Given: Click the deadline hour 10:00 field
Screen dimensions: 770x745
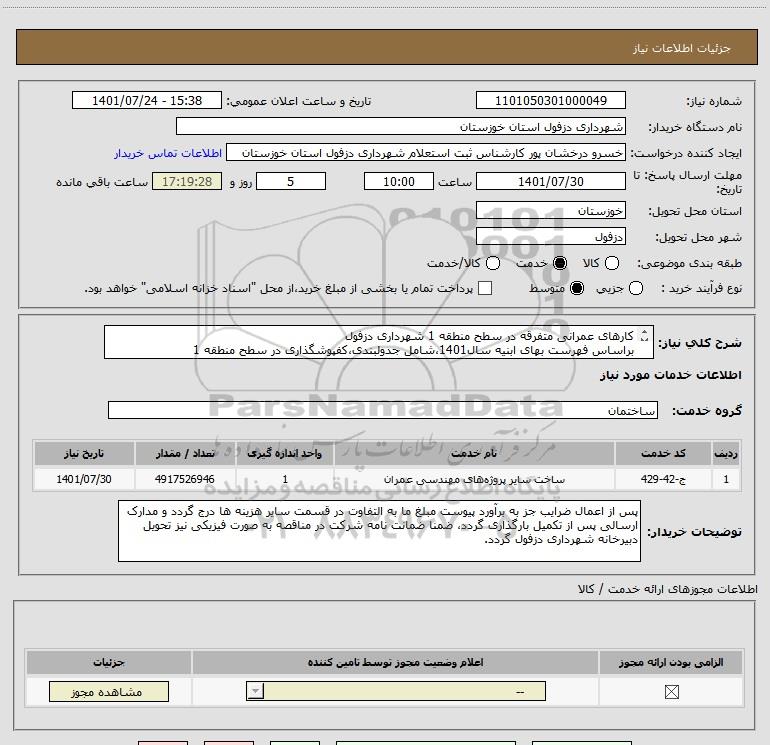Looking at the screenshot, I should 399,181.
